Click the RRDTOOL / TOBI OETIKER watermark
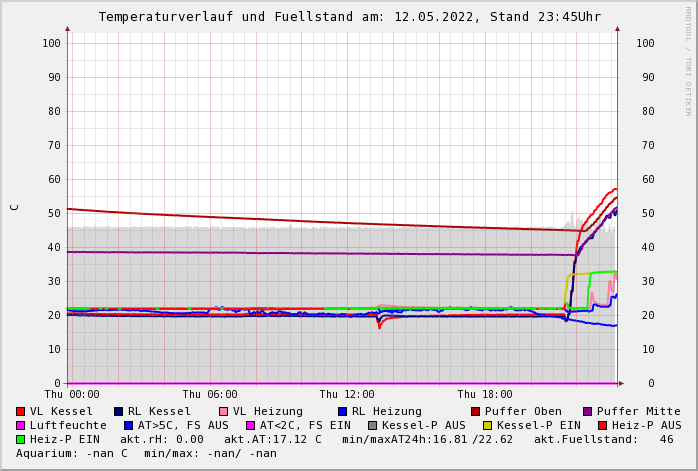The height and width of the screenshot is (471, 698). coord(688,60)
